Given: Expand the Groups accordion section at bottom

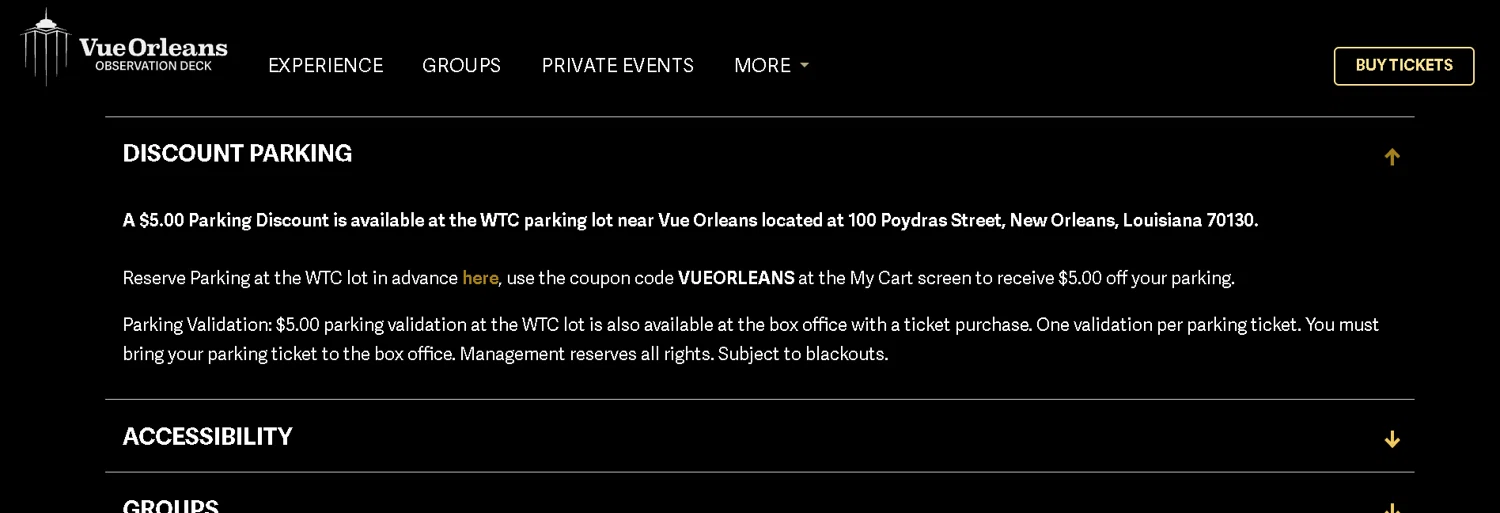Looking at the screenshot, I should point(171,505).
